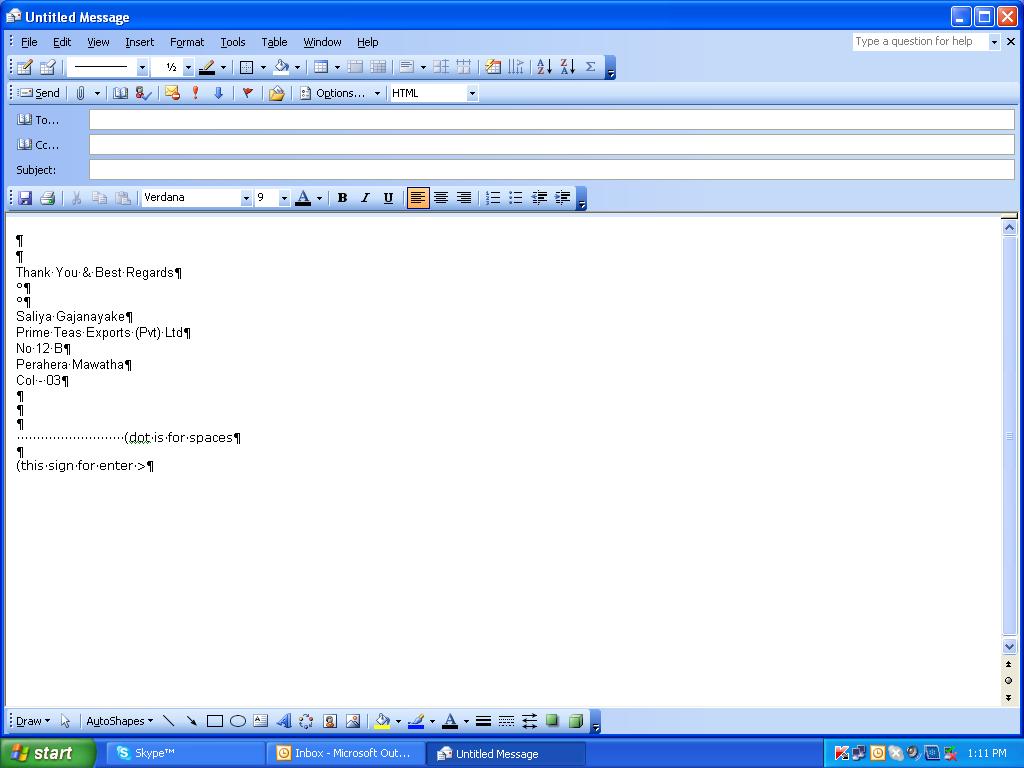Click the Print icon
Screen dimensions: 1024x768
48,198
